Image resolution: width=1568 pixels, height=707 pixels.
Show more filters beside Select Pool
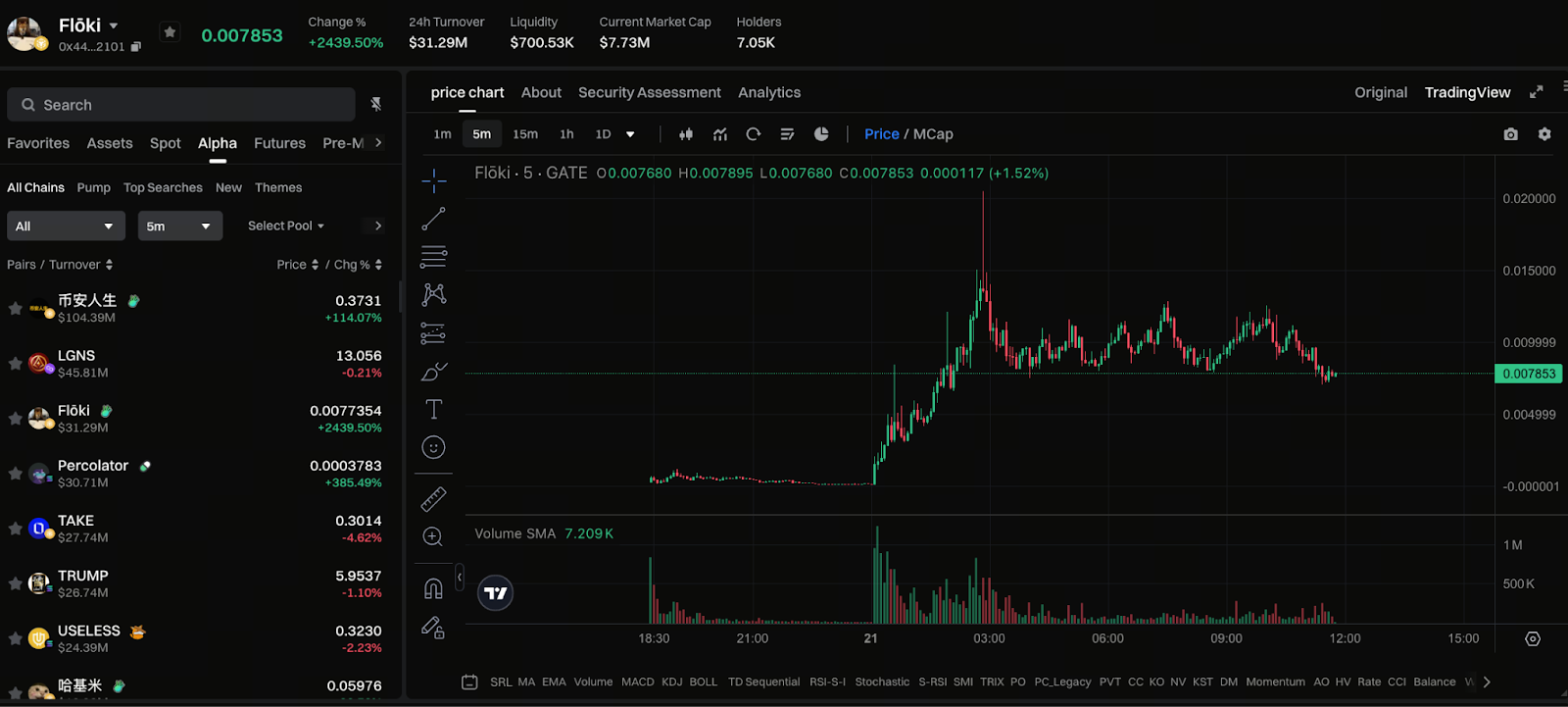(378, 226)
